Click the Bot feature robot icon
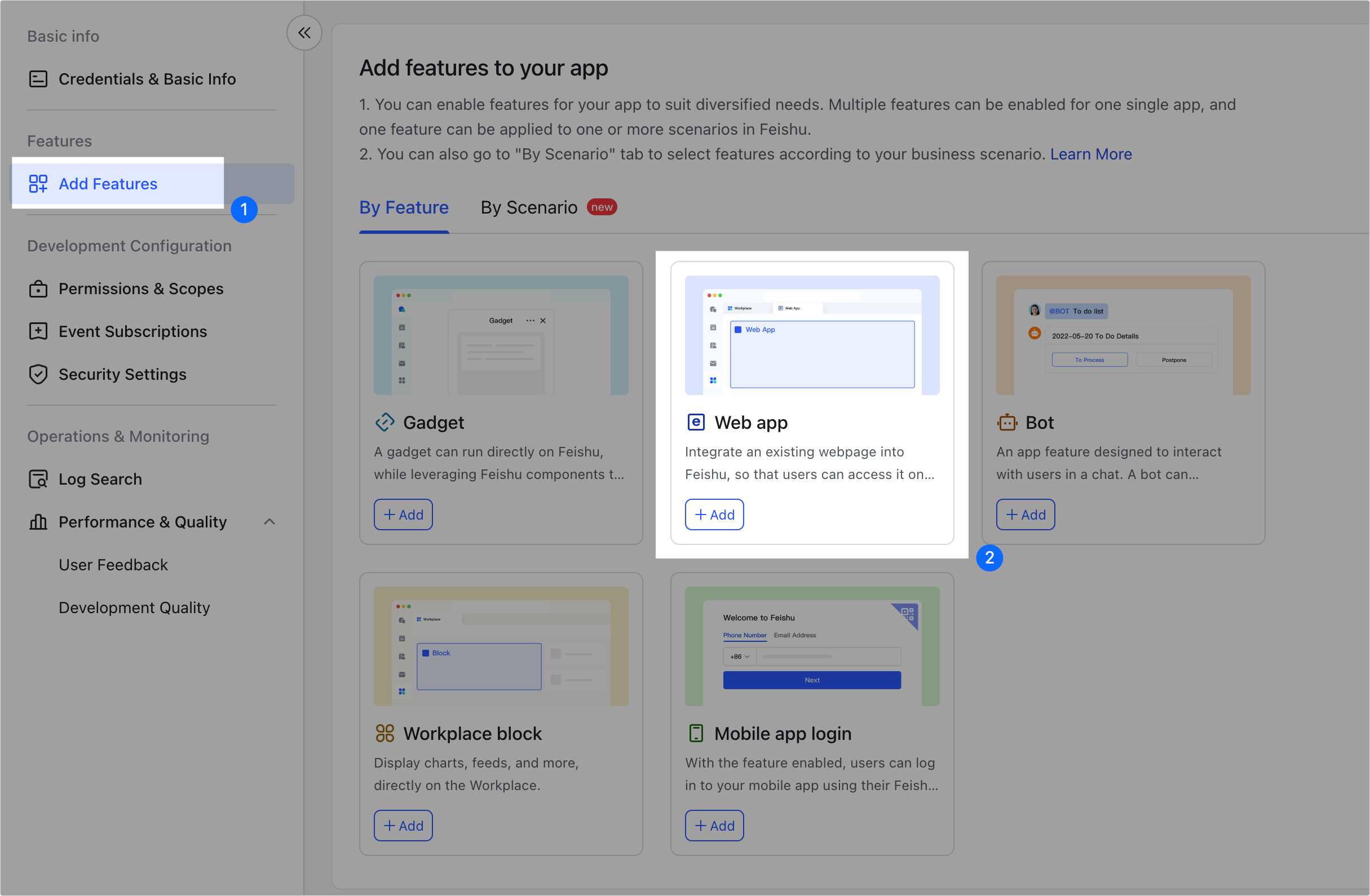 tap(1007, 423)
